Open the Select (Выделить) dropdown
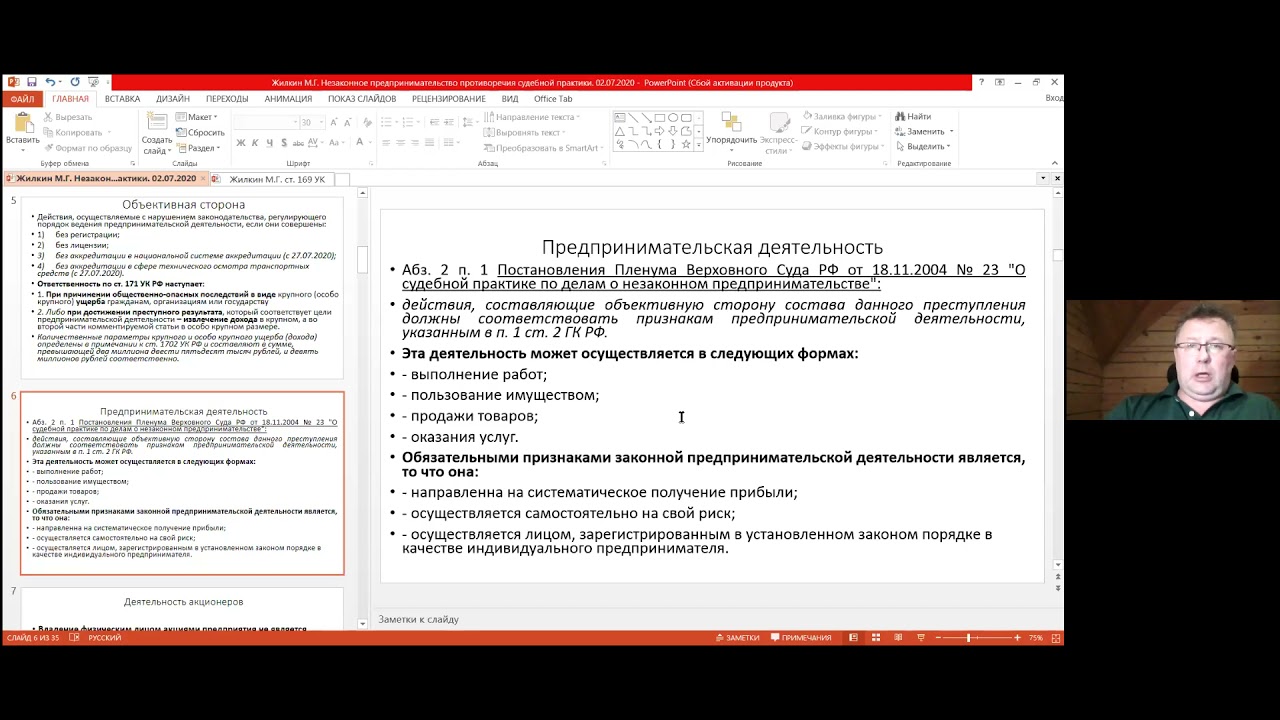This screenshot has width=1280, height=720. pyautogui.click(x=922, y=147)
